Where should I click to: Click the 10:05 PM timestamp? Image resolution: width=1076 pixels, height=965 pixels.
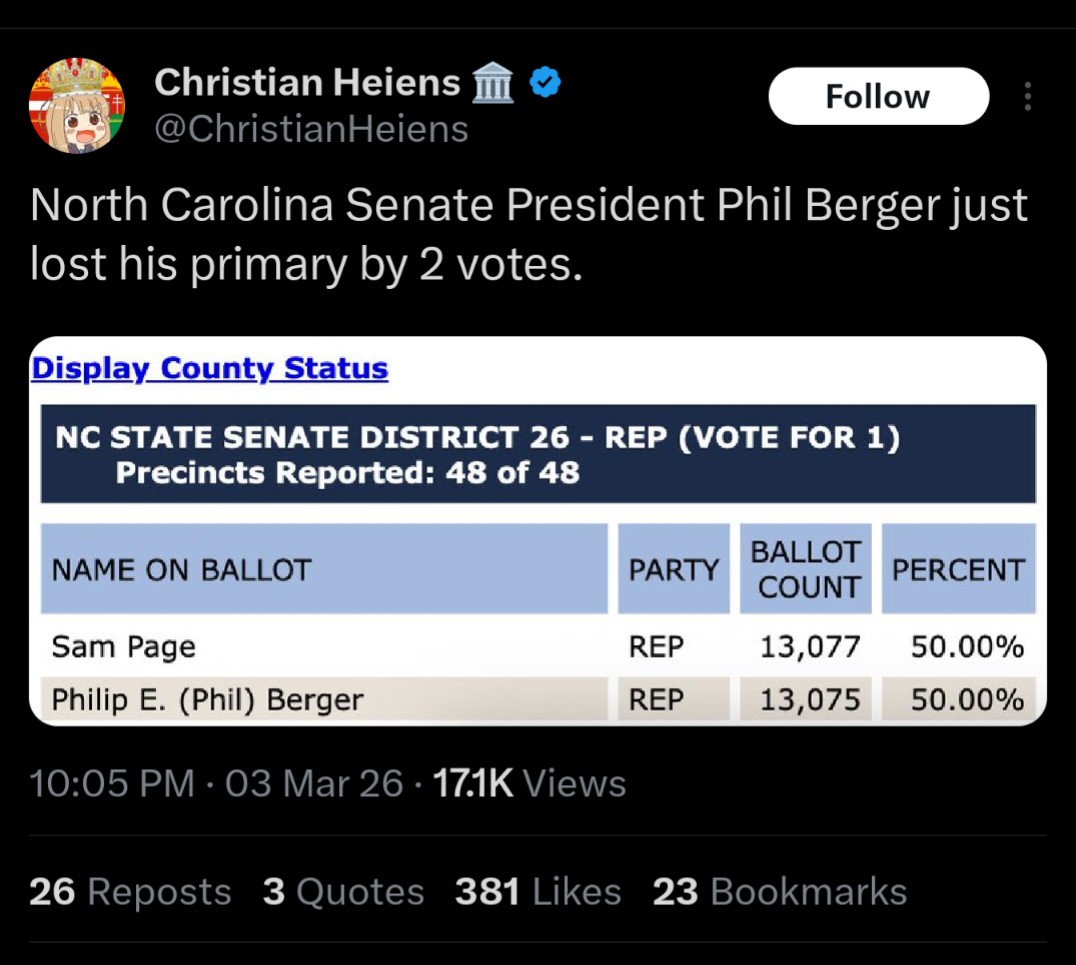pyautogui.click(x=112, y=783)
